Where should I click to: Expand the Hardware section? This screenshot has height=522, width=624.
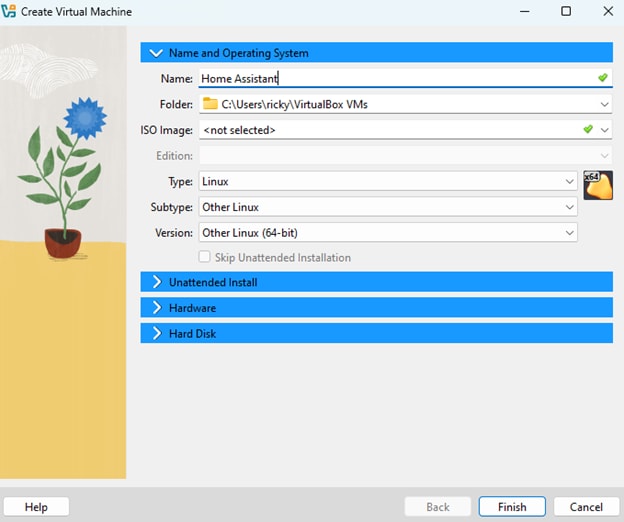pos(376,308)
